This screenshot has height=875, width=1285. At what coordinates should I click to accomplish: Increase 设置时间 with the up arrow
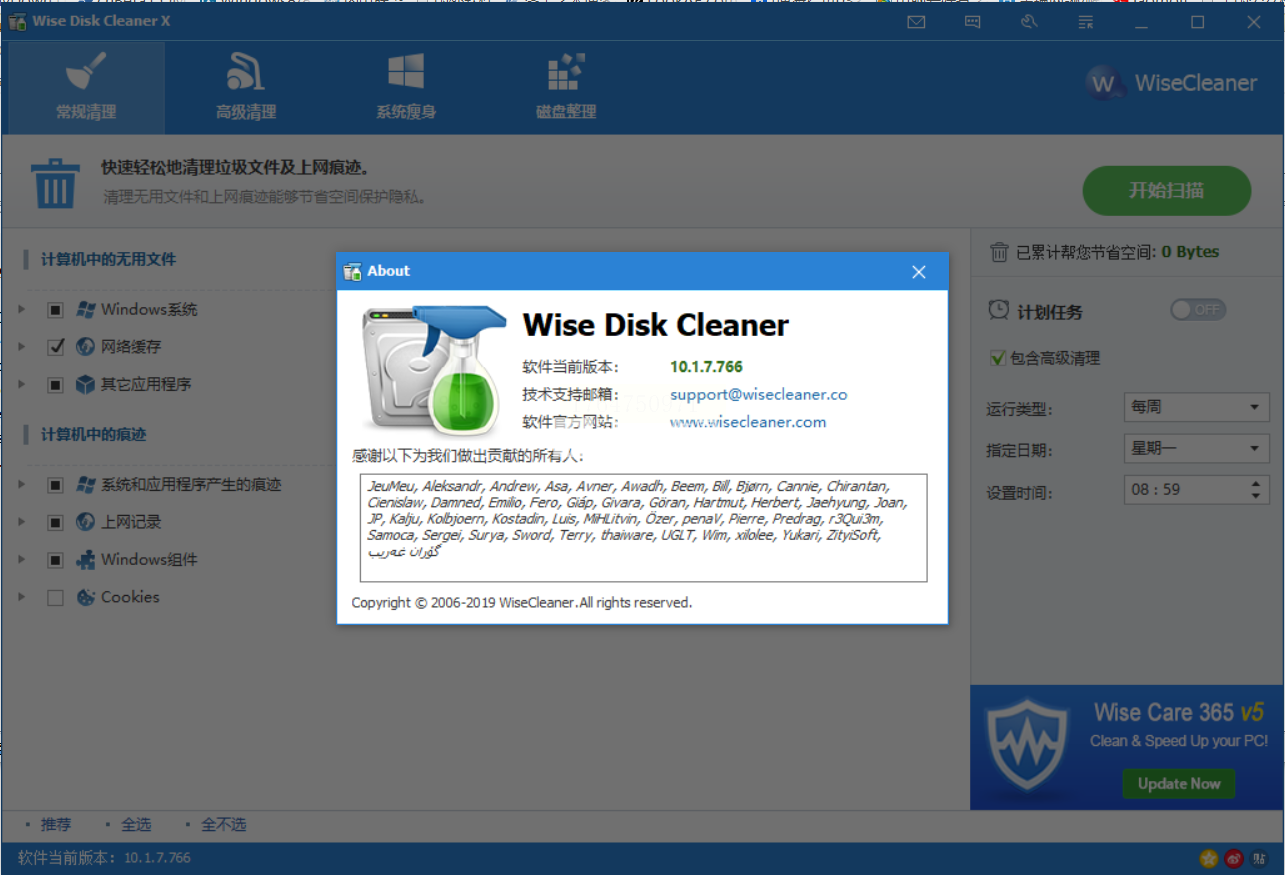pos(1256,484)
